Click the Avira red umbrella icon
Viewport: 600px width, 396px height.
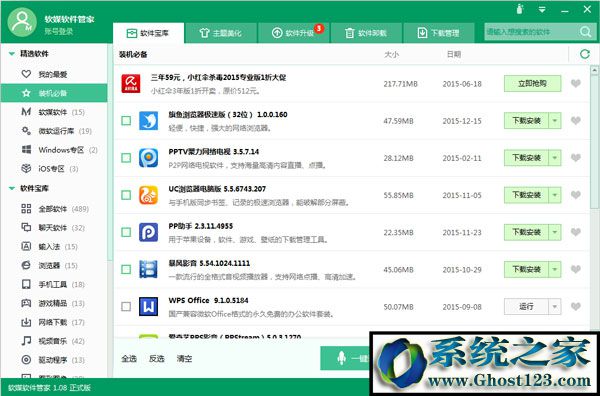[131, 83]
